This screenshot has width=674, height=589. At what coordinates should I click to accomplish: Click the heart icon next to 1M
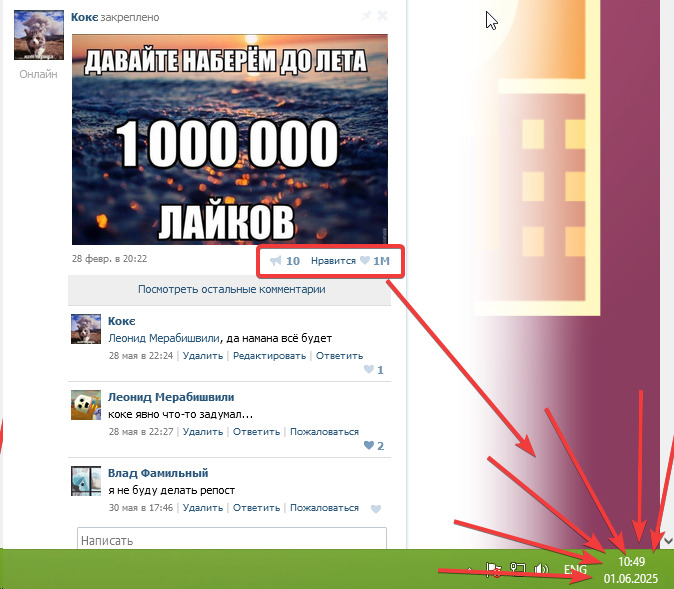coord(365,260)
